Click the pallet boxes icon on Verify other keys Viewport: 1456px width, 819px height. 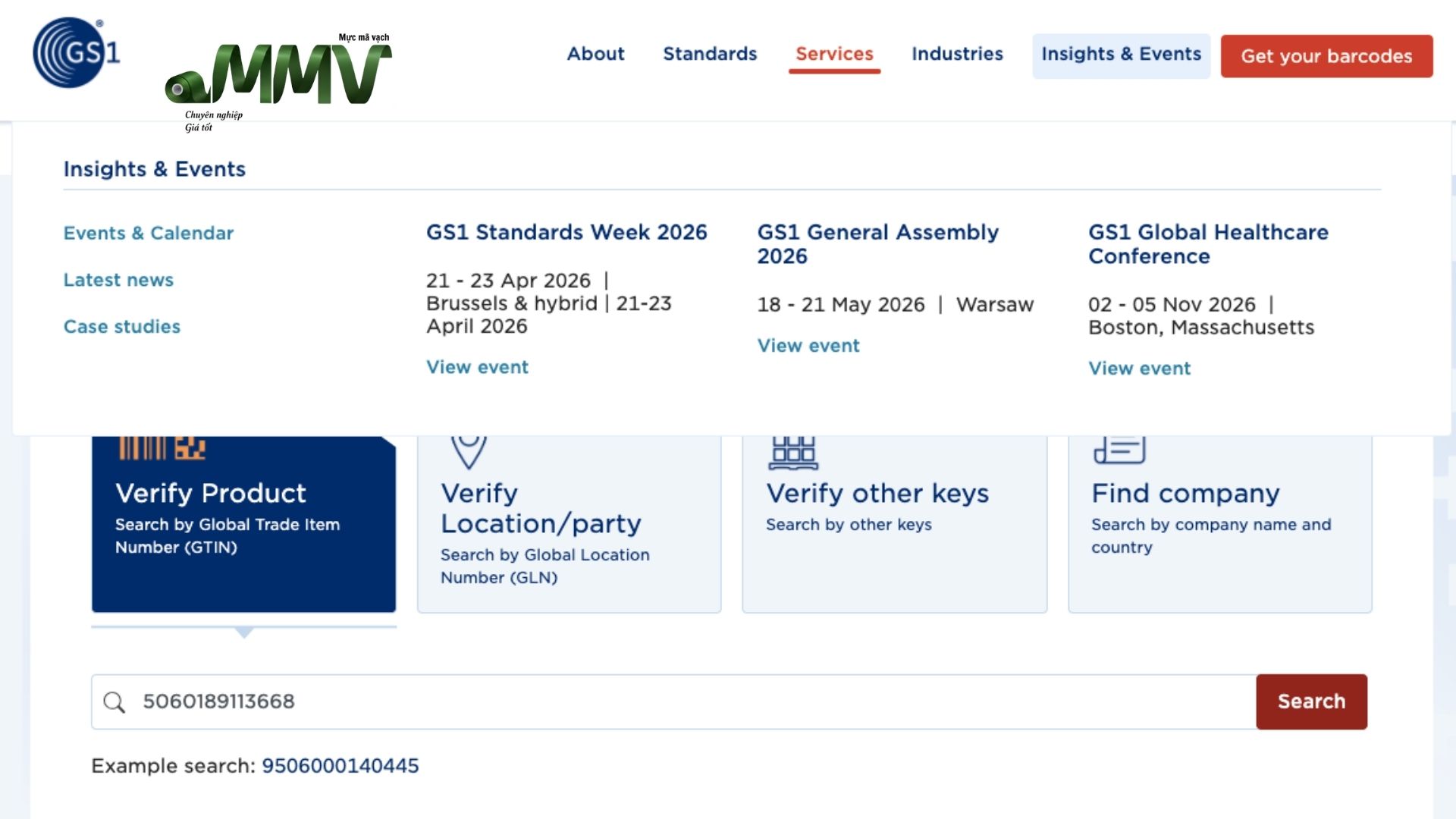pos(793,453)
